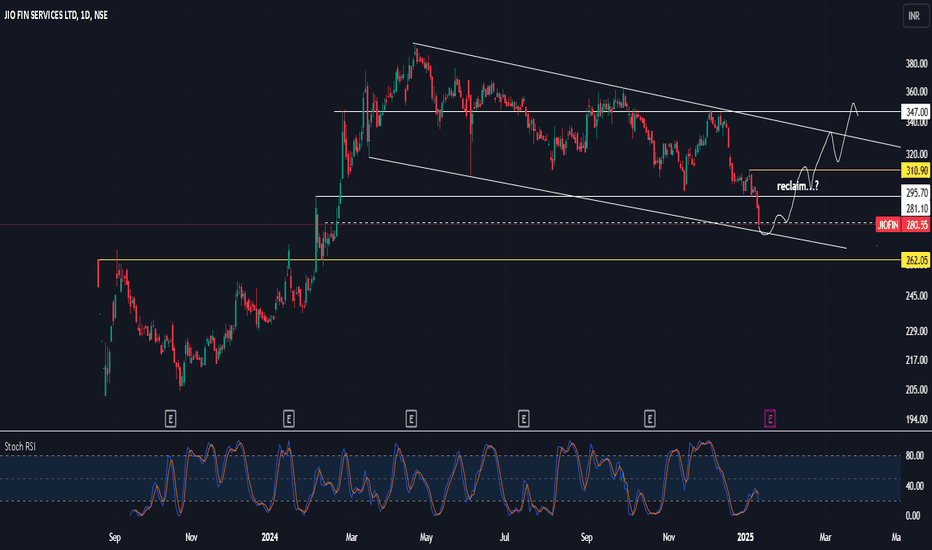Click the Mar label after 2024
The width and height of the screenshot is (932, 550).
pos(351,537)
